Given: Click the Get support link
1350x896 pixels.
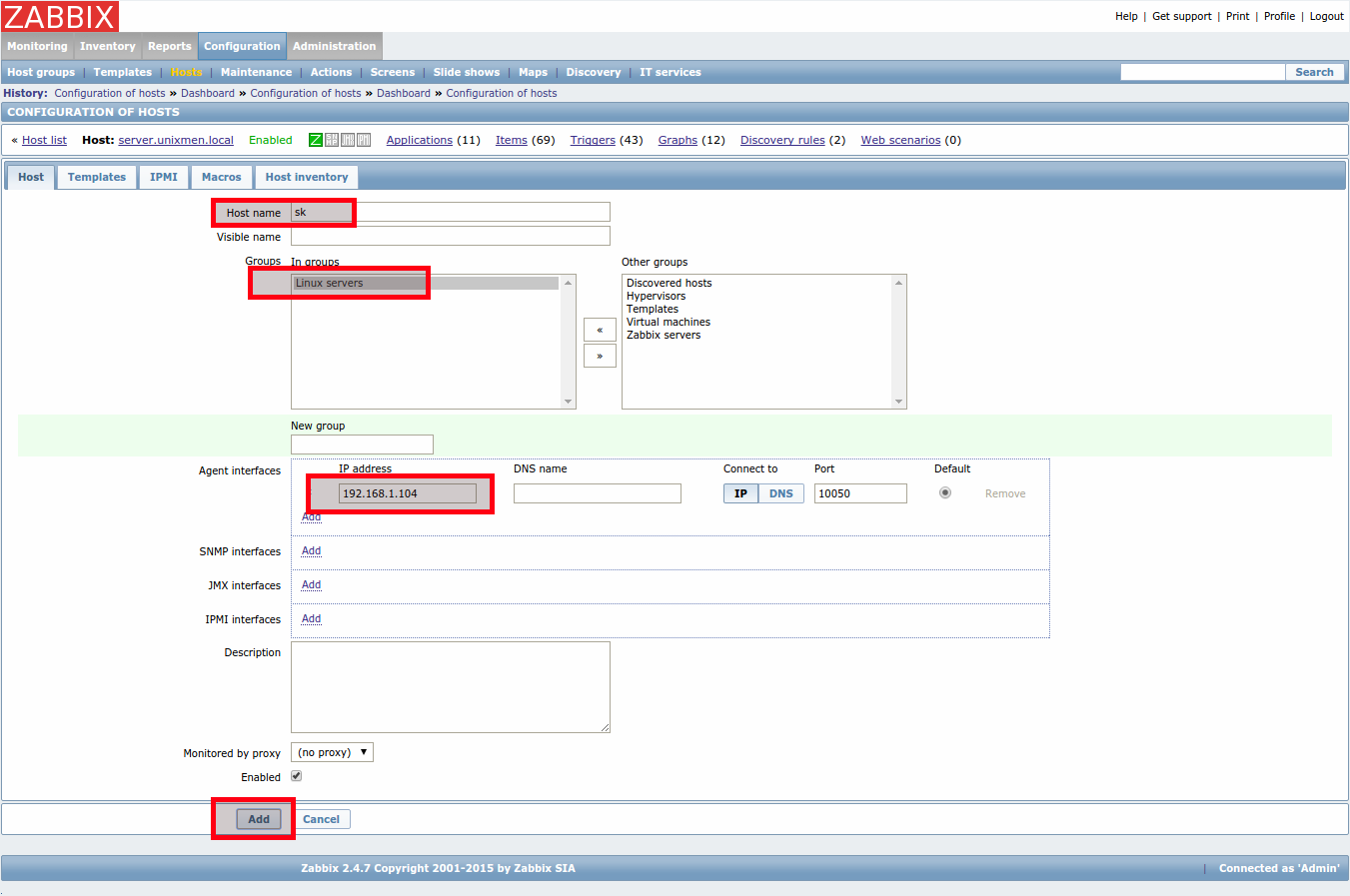Looking at the screenshot, I should (1182, 16).
